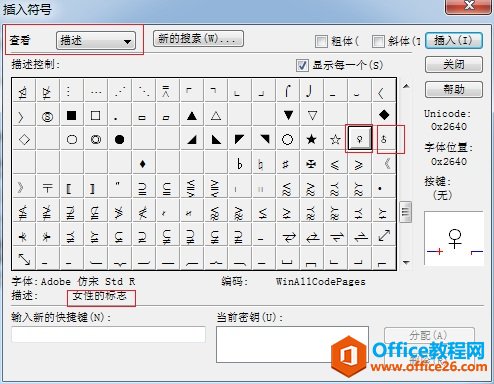Toggle the 斜体 italic checkbox
This screenshot has width=494, height=384.
coord(378,41)
